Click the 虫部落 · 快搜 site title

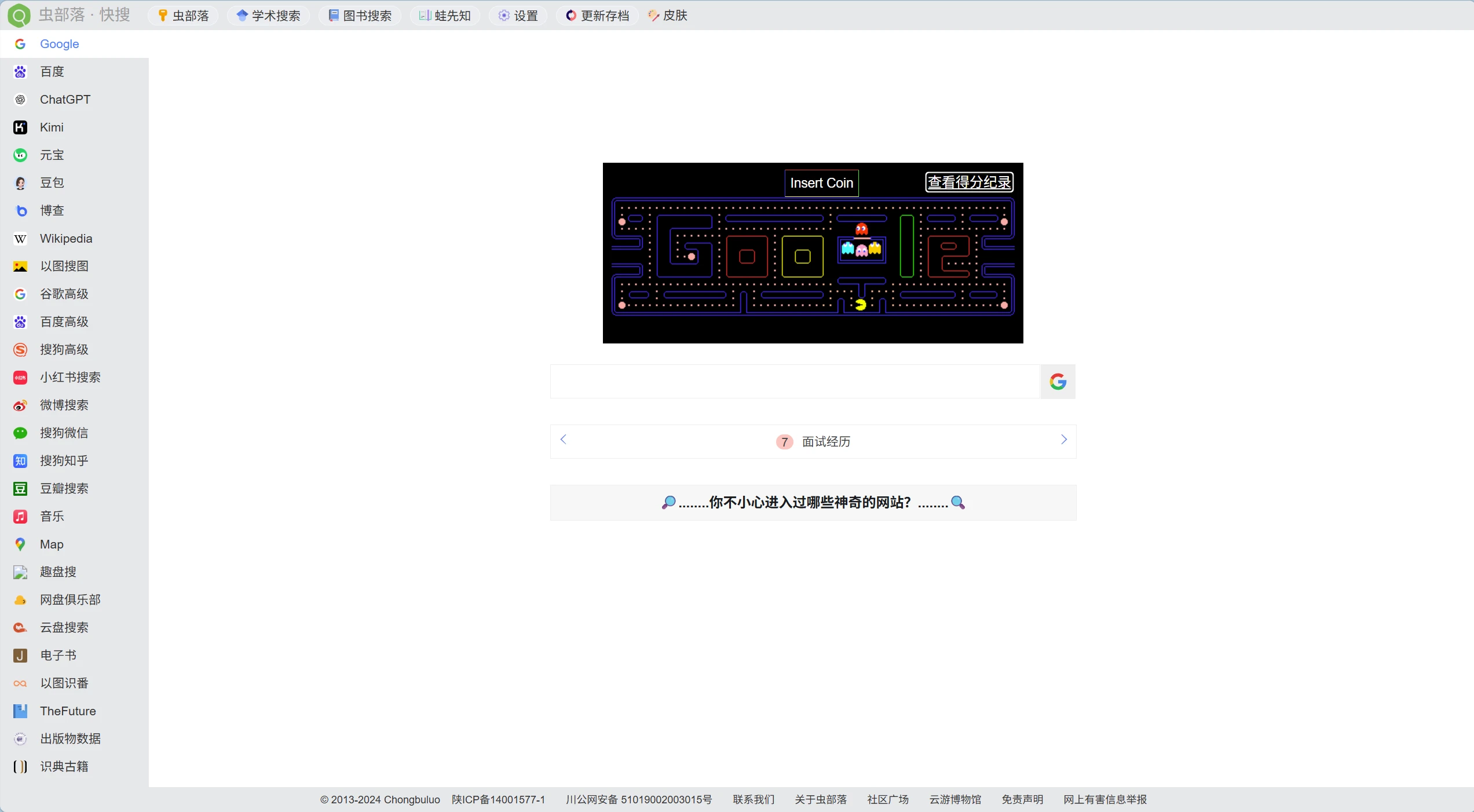tap(85, 15)
